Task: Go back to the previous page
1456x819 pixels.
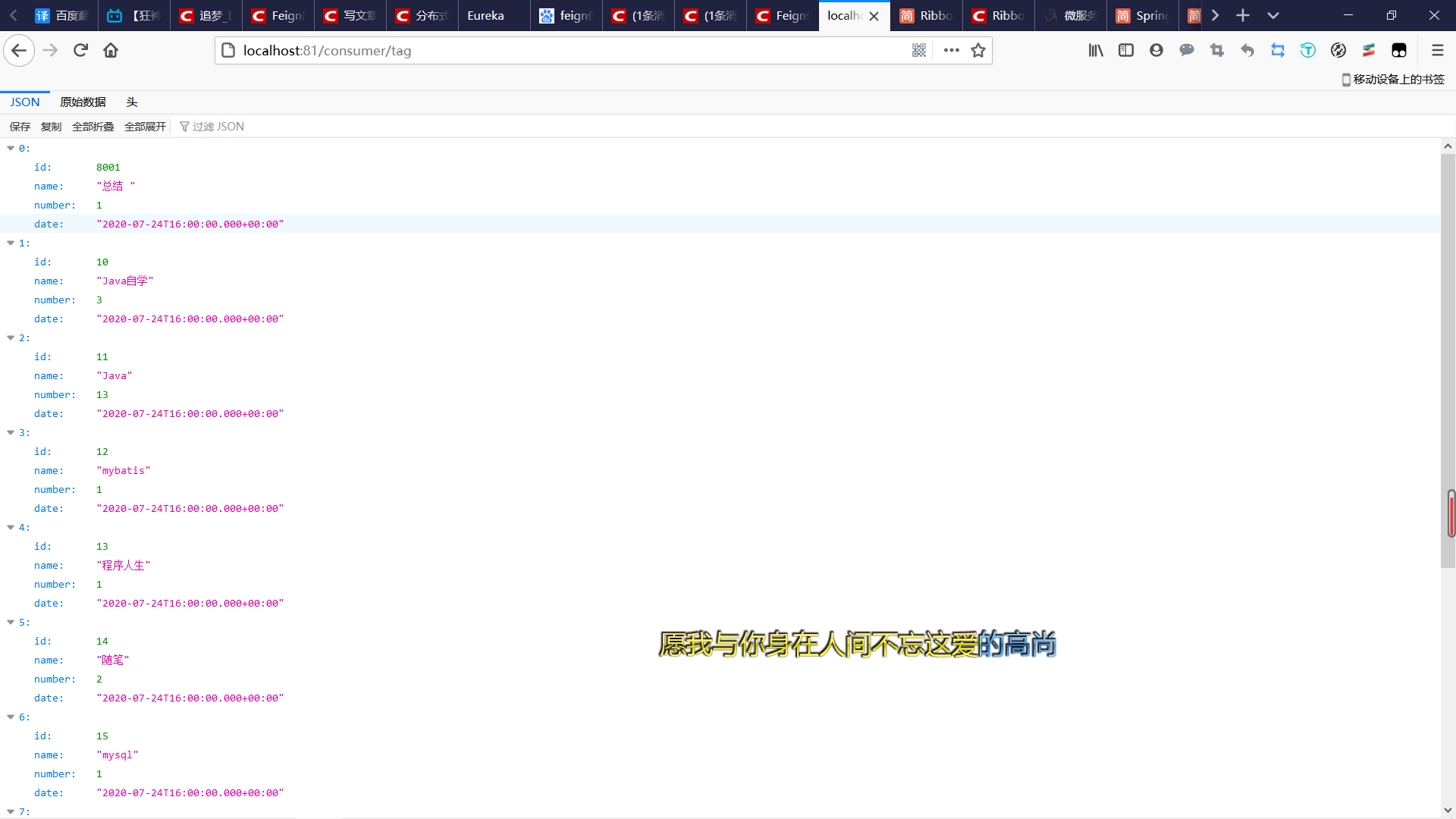Action: [18, 50]
